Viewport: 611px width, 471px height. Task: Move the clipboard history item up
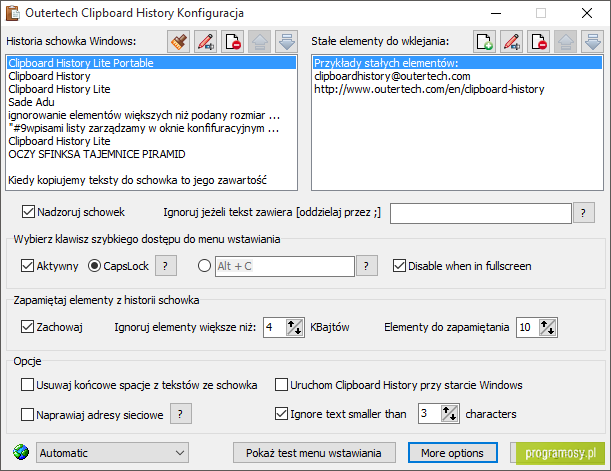[260, 41]
